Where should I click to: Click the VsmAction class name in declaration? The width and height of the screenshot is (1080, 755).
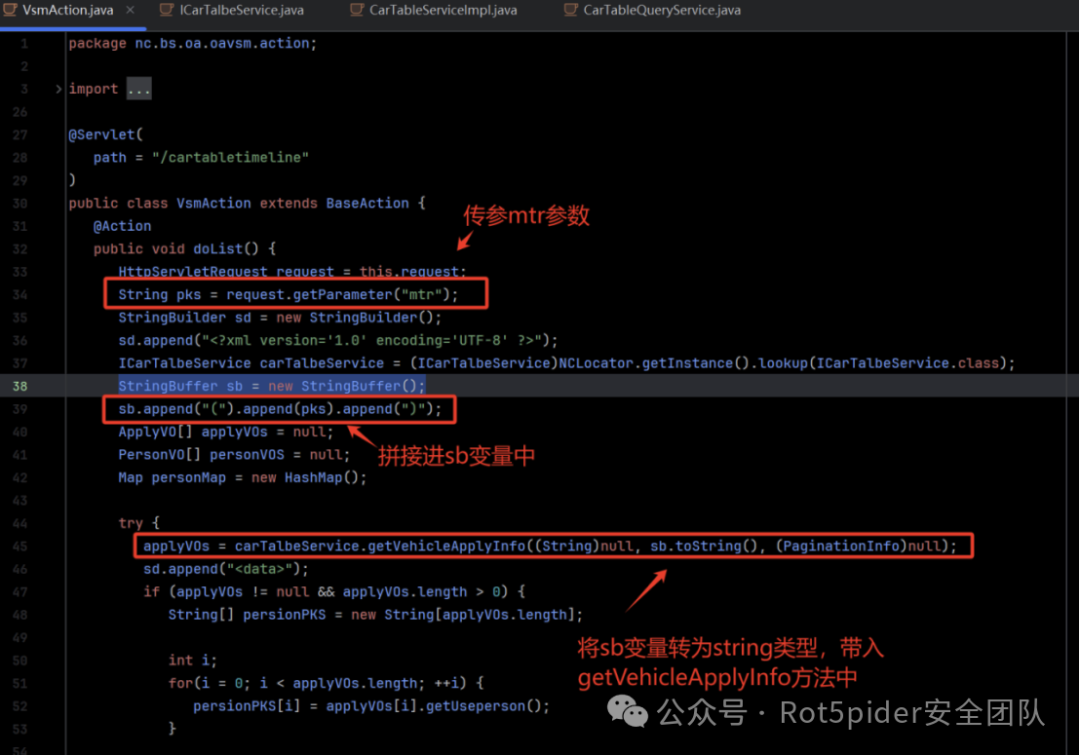(214, 203)
